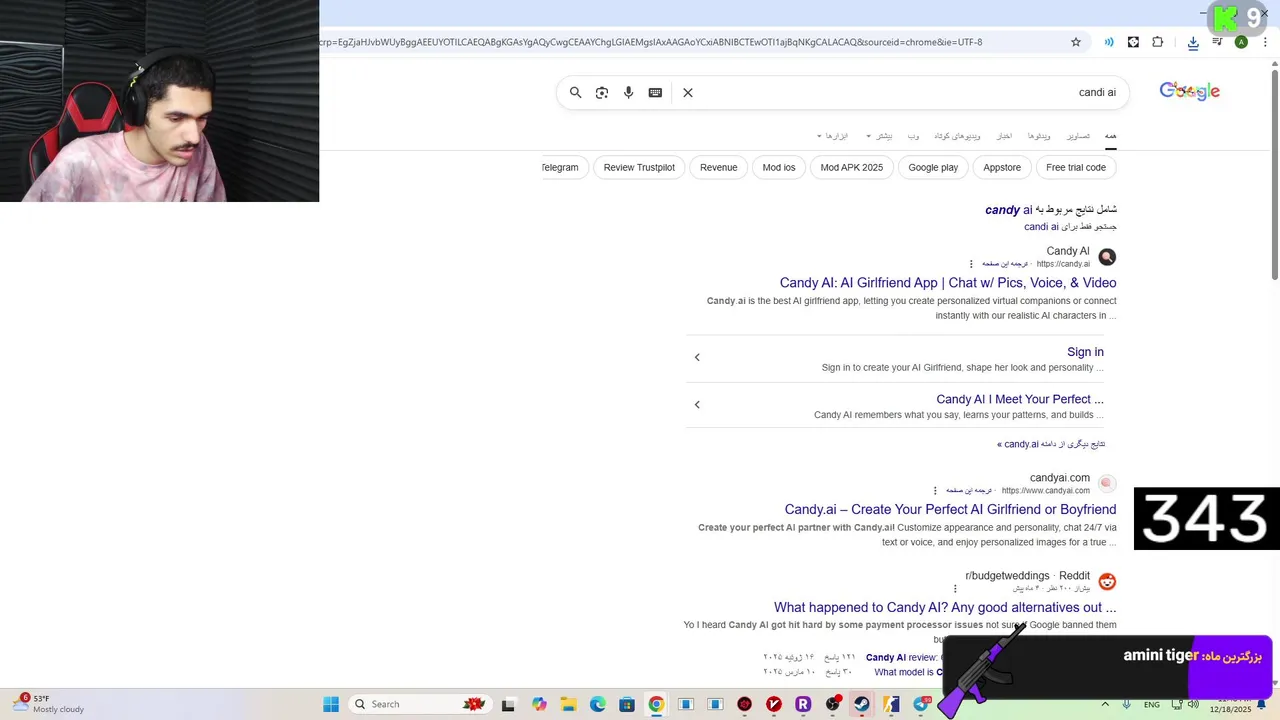Image resolution: width=1280 pixels, height=720 pixels.
Task: Open three-dot options for the candy.ai result
Action: click(970, 264)
